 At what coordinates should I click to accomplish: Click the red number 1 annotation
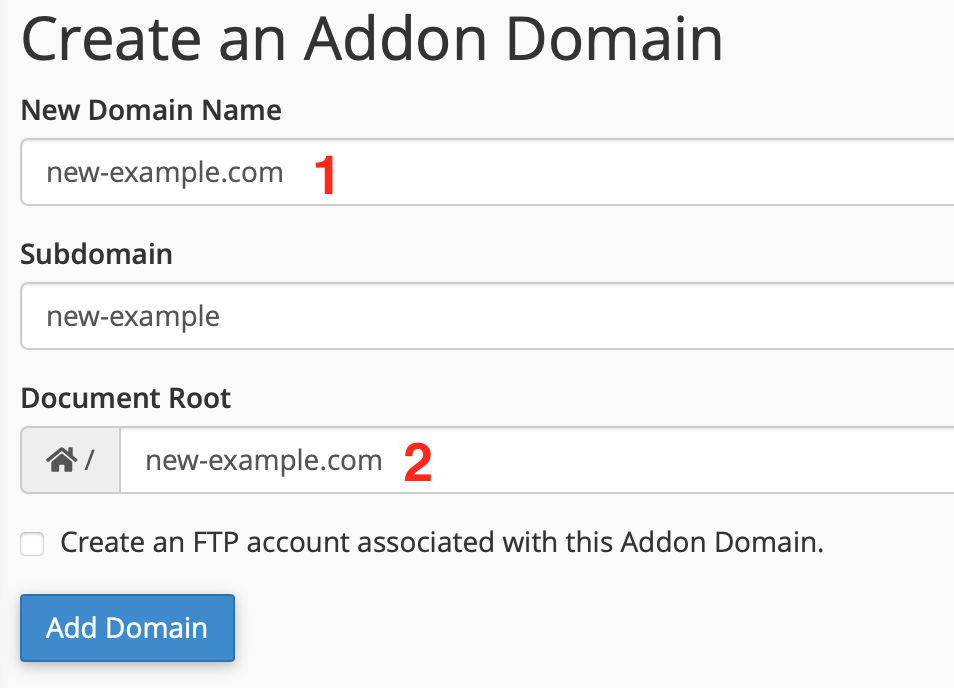(325, 175)
